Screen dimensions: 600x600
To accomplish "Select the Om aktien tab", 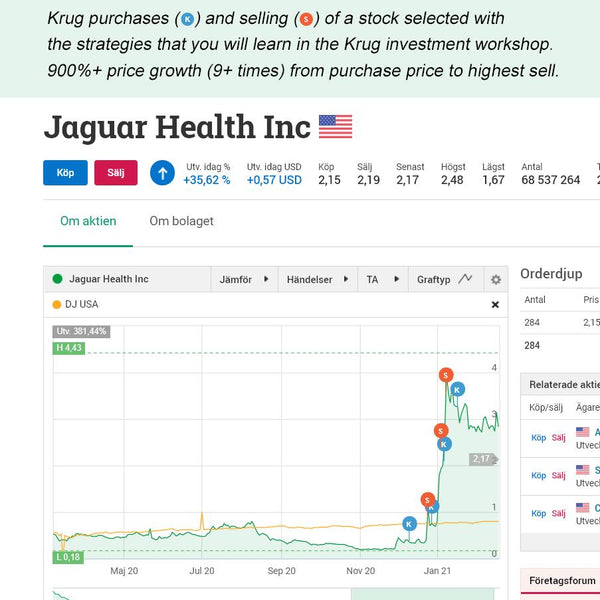I will pyautogui.click(x=88, y=221).
